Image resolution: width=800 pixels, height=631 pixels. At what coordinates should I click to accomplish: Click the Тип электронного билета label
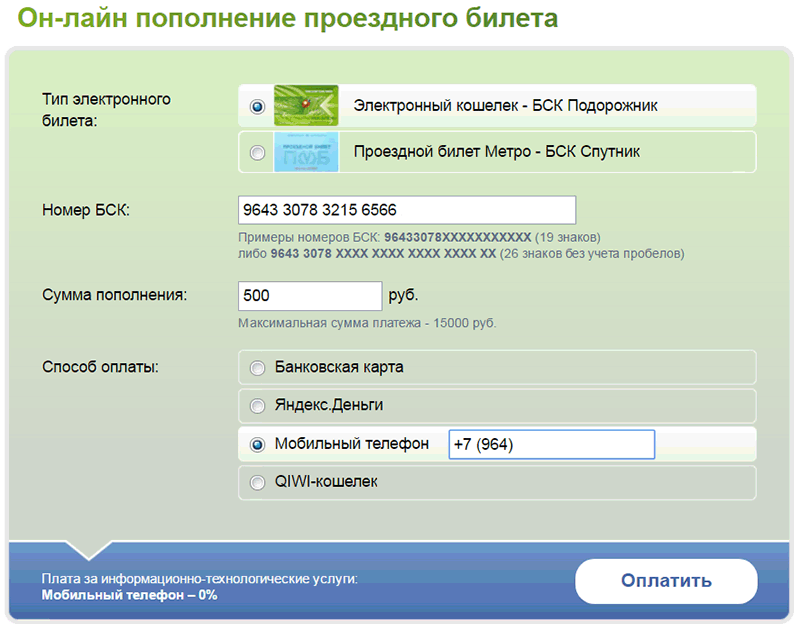[x=107, y=110]
